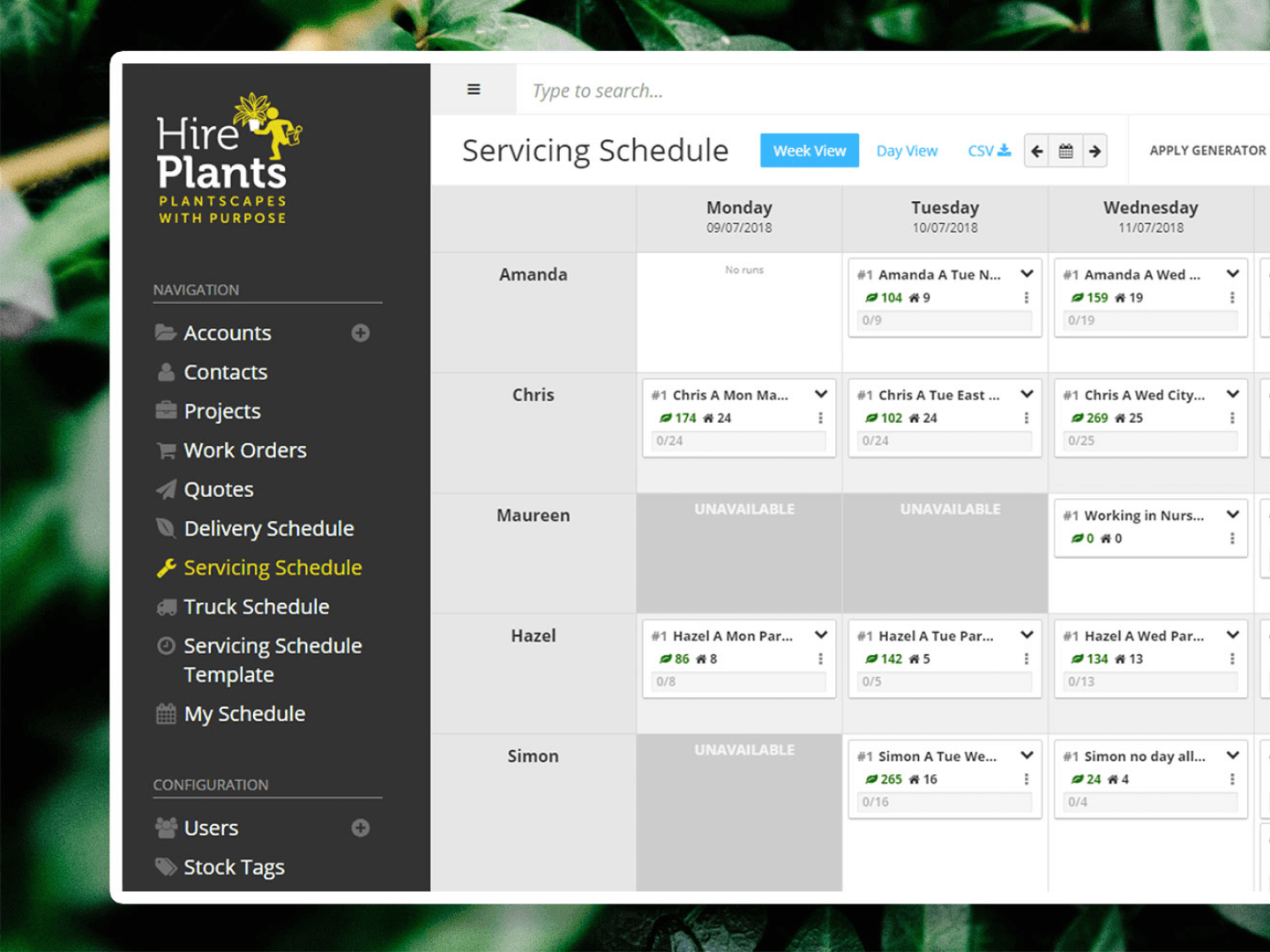Select the Servicing Schedule wrench icon
The height and width of the screenshot is (952, 1270).
165,568
